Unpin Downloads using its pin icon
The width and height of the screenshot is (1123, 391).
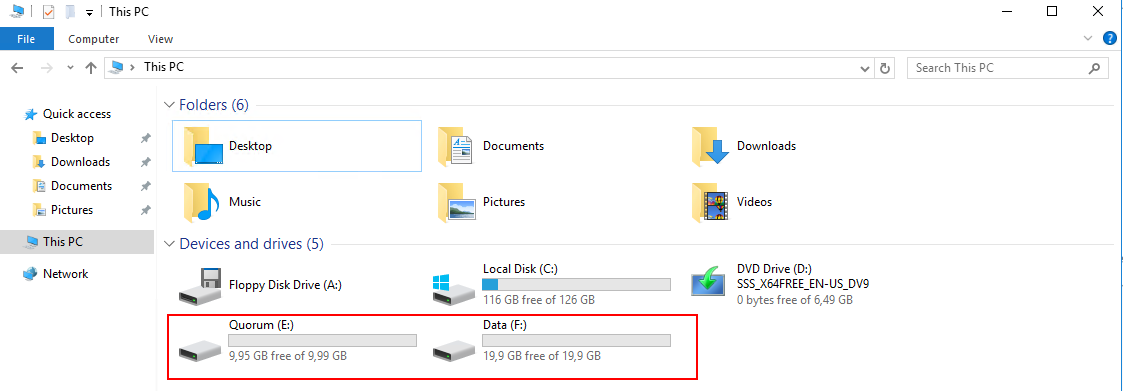pos(145,162)
